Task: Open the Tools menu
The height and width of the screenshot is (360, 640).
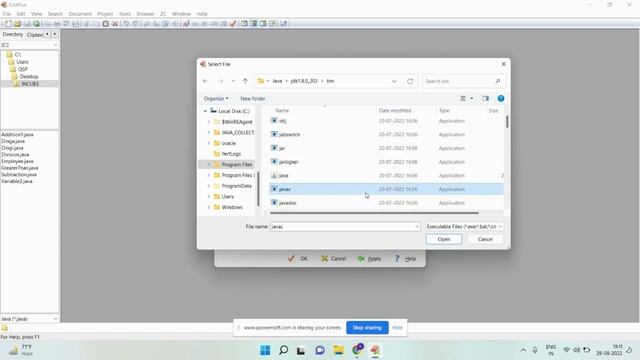Action: (125, 14)
